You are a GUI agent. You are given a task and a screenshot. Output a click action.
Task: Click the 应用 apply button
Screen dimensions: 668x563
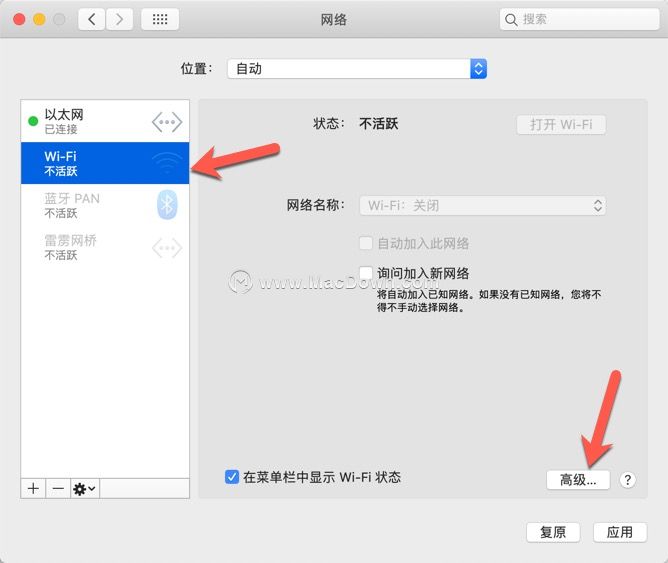(620, 532)
